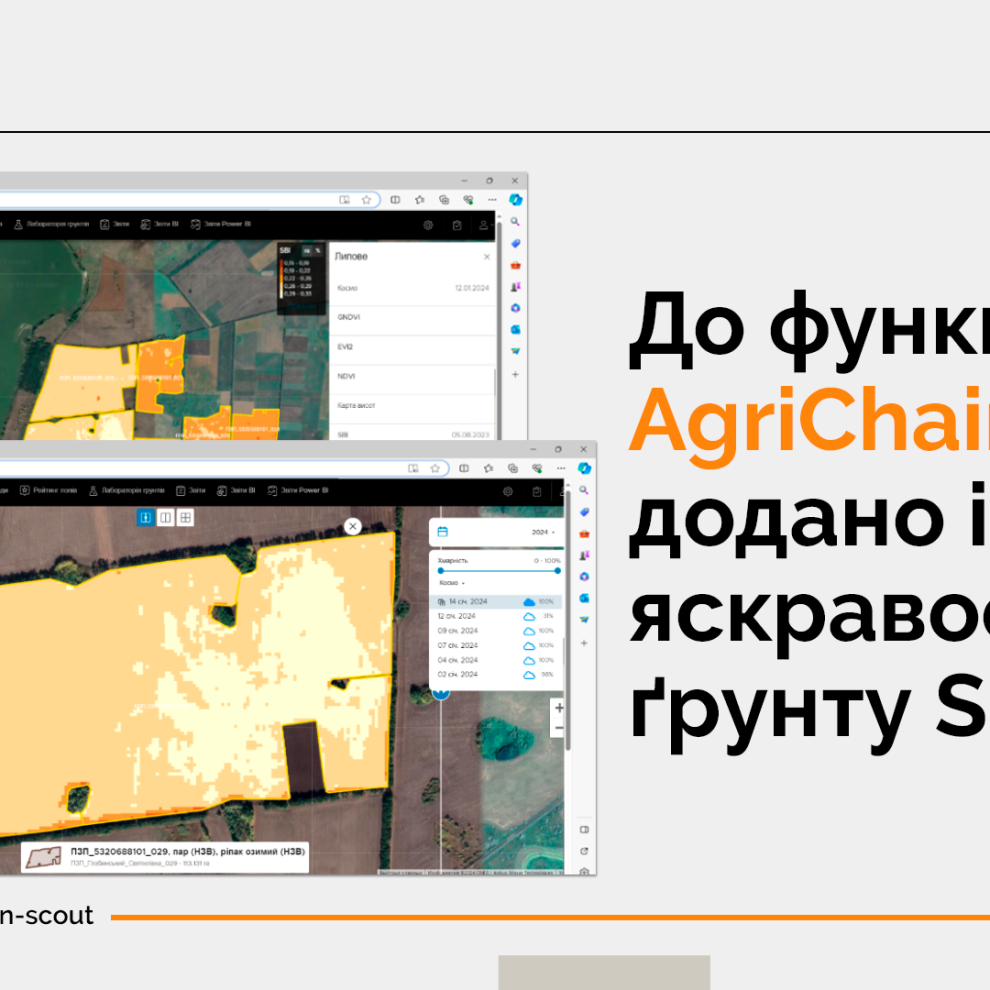Viewport: 990px width, 990px height.
Task: Open the three-dot browser menu in back window
Action: pyautogui.click(x=492, y=200)
